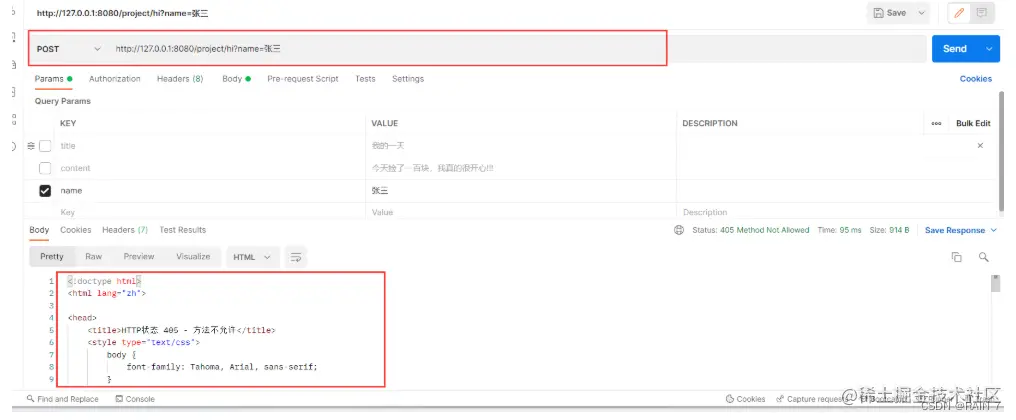
Task: Open the Pre-request Script tab
Action: point(303,79)
